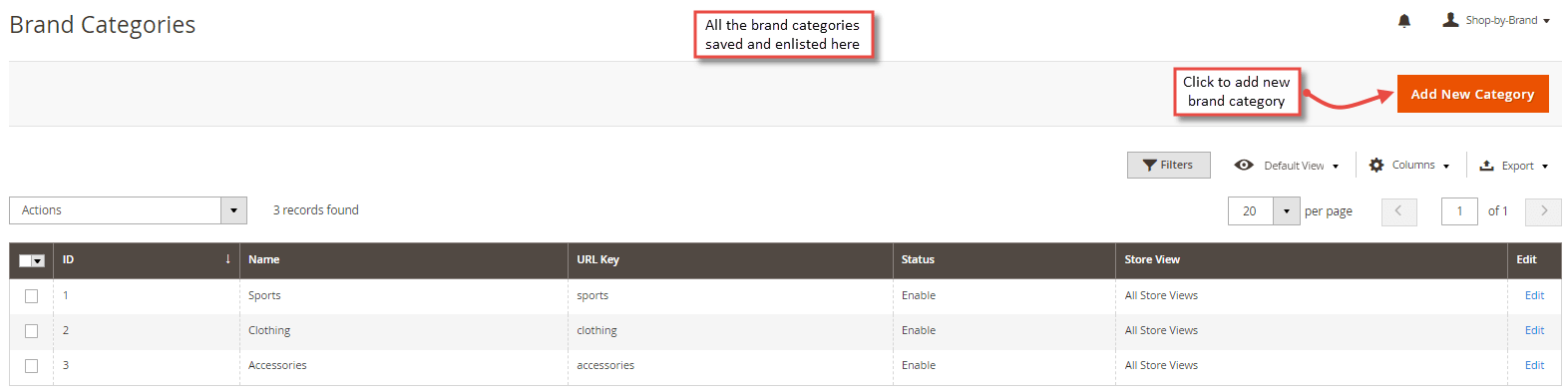1568x392 pixels.
Task: Expand the per page count dropdown
Action: point(1286,210)
